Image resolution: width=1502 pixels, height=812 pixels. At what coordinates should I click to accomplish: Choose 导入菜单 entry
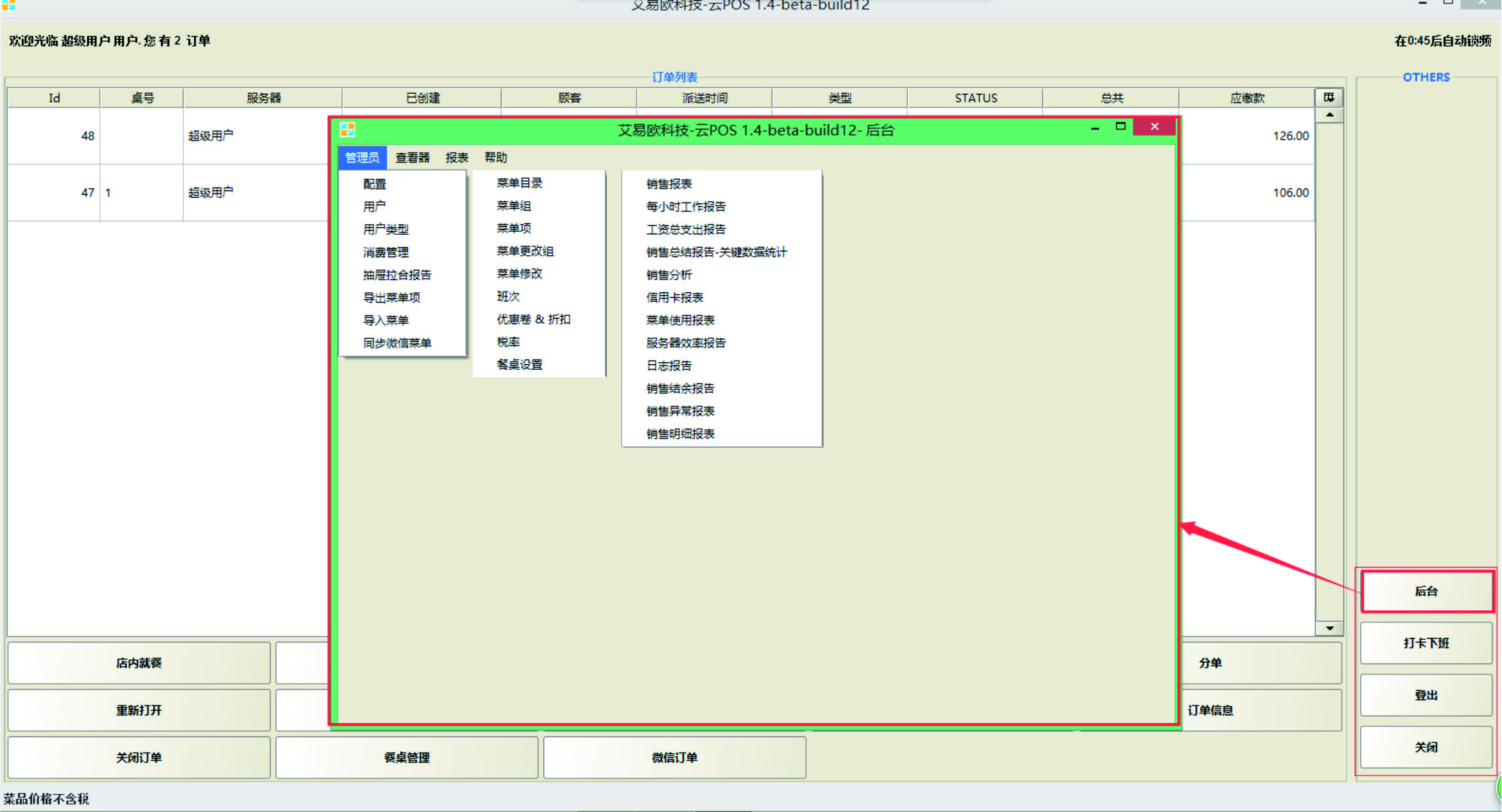pyautogui.click(x=385, y=321)
